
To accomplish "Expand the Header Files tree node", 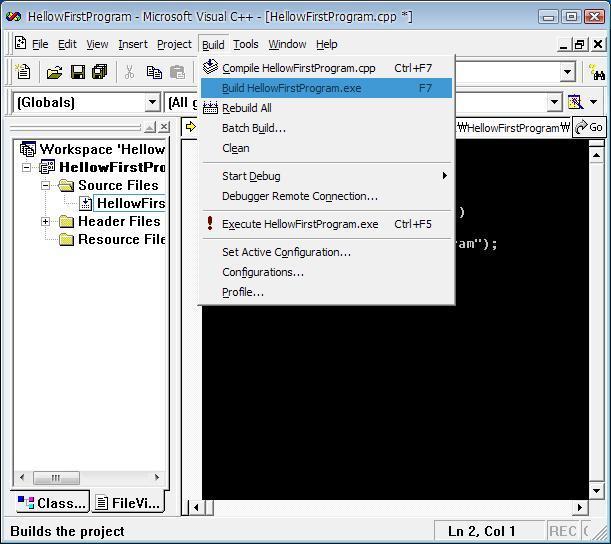I will 46,221.
